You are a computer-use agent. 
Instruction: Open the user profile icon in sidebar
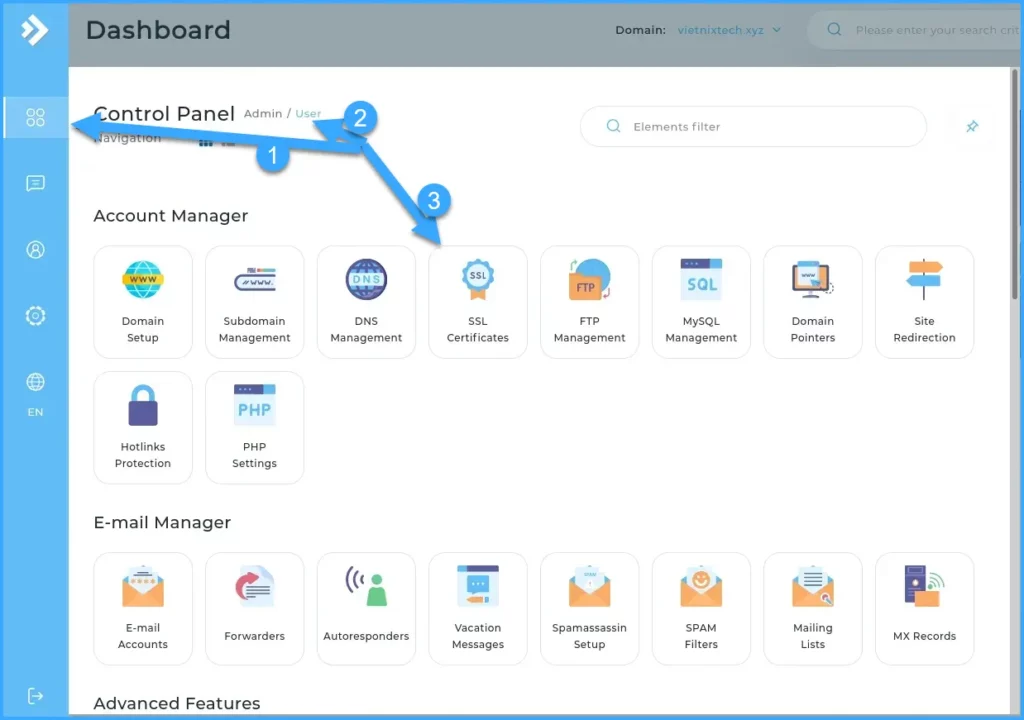pos(35,250)
